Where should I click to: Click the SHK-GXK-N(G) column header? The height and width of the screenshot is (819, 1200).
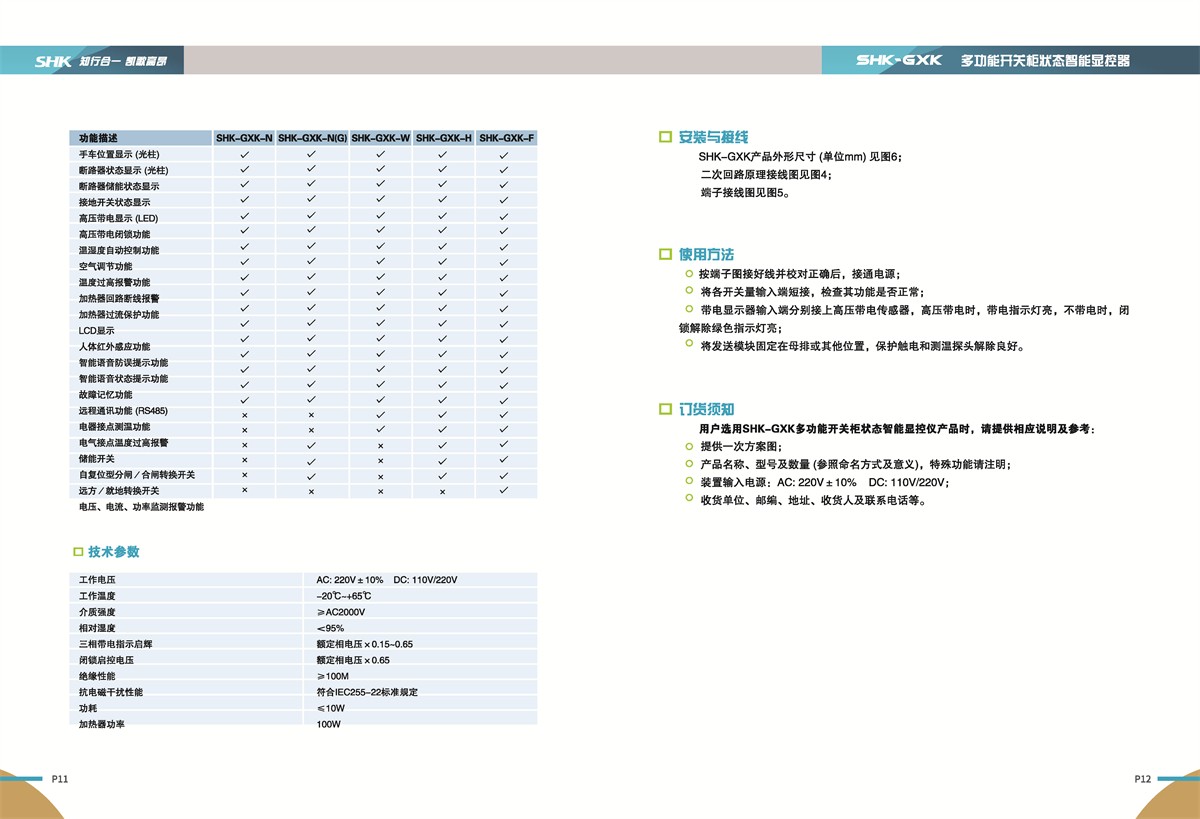312,137
